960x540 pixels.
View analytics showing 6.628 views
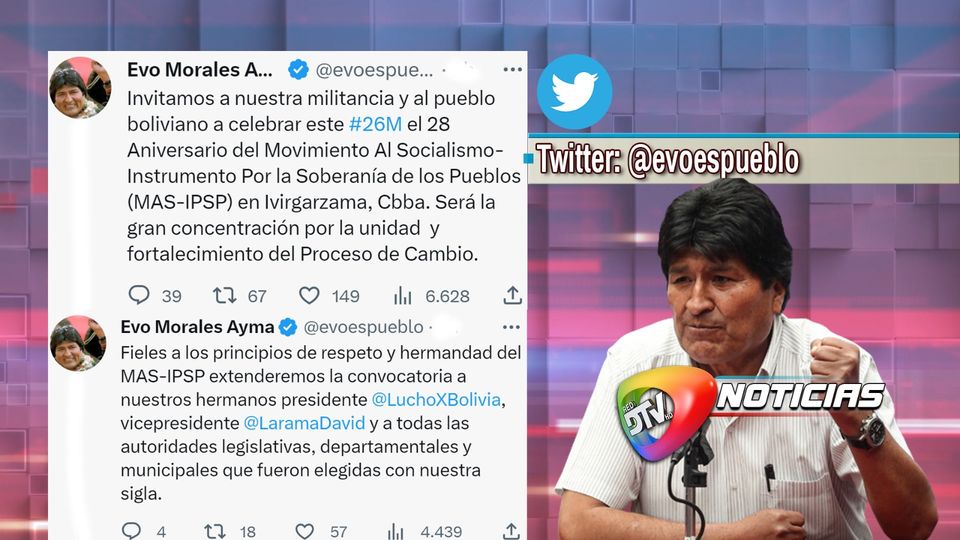(402, 296)
